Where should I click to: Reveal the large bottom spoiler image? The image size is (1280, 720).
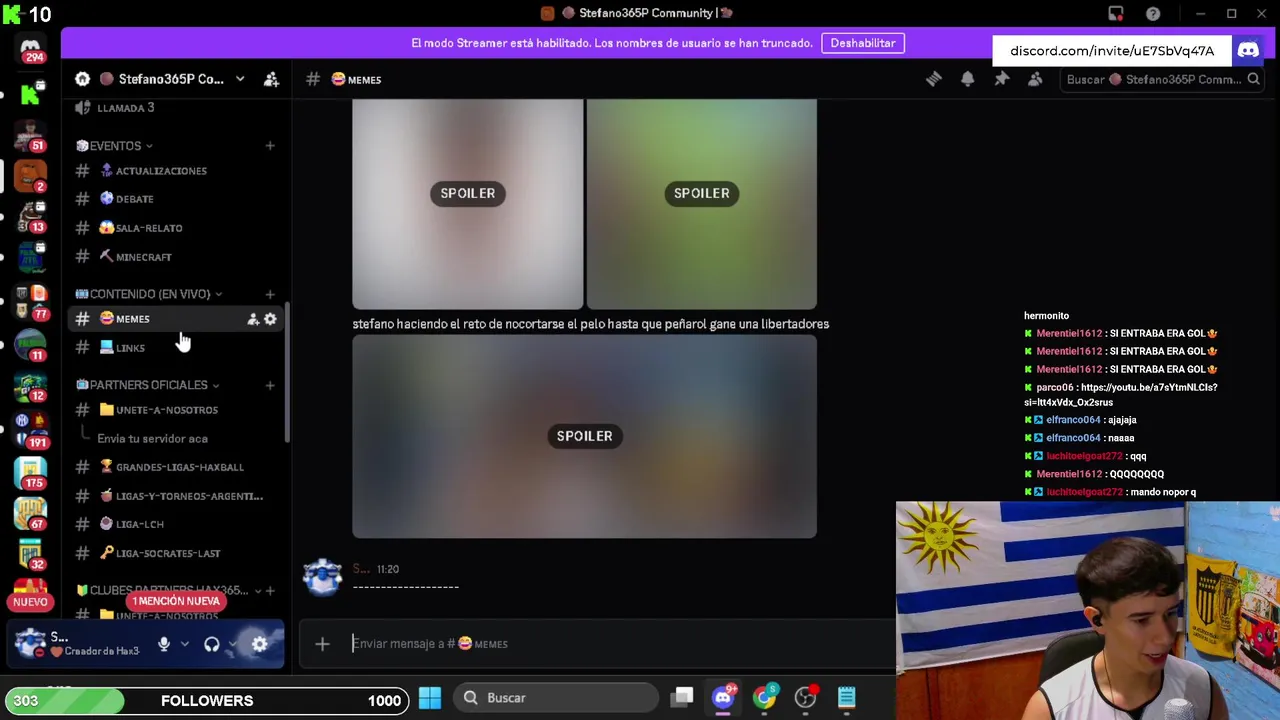[584, 437]
